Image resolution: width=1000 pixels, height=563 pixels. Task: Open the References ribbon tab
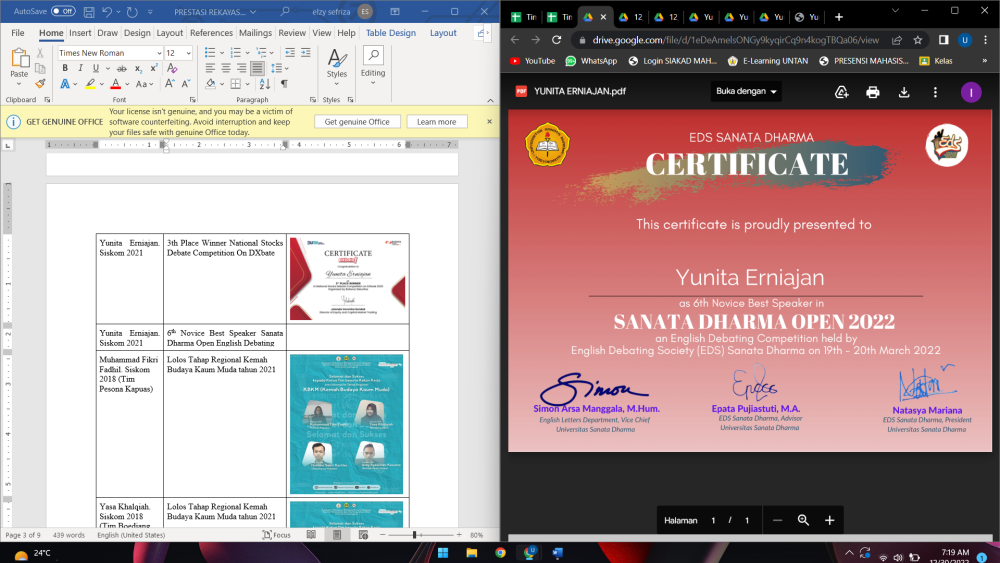pyautogui.click(x=211, y=33)
